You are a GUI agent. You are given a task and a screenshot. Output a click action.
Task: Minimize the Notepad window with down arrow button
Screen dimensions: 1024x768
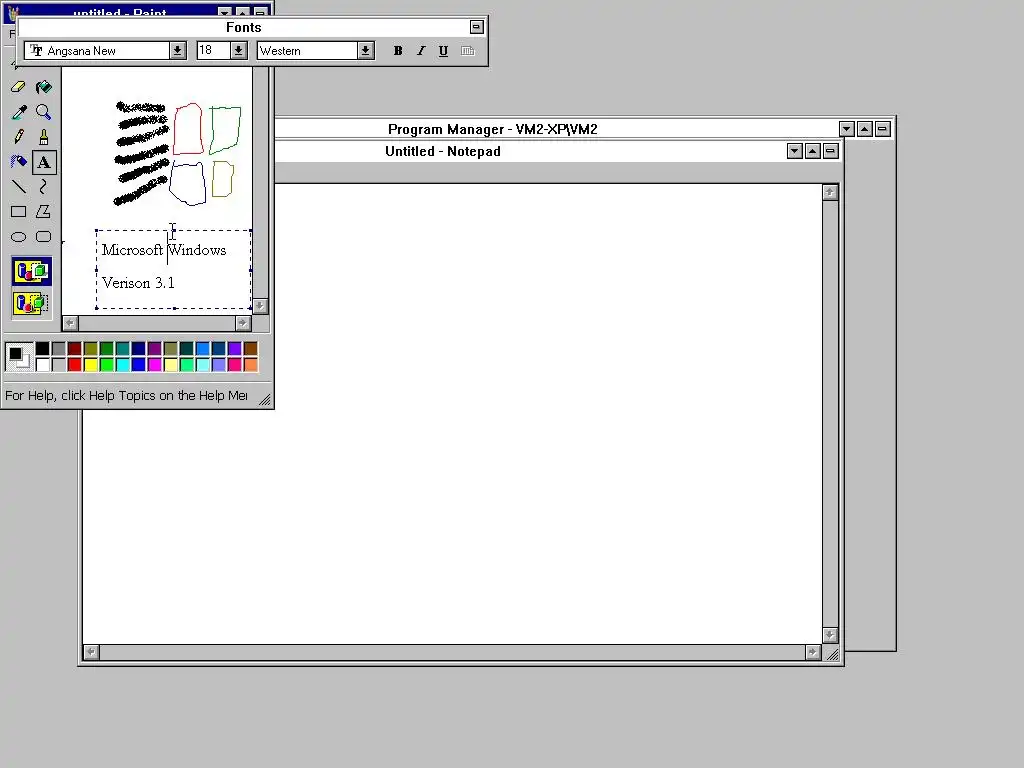tap(795, 152)
